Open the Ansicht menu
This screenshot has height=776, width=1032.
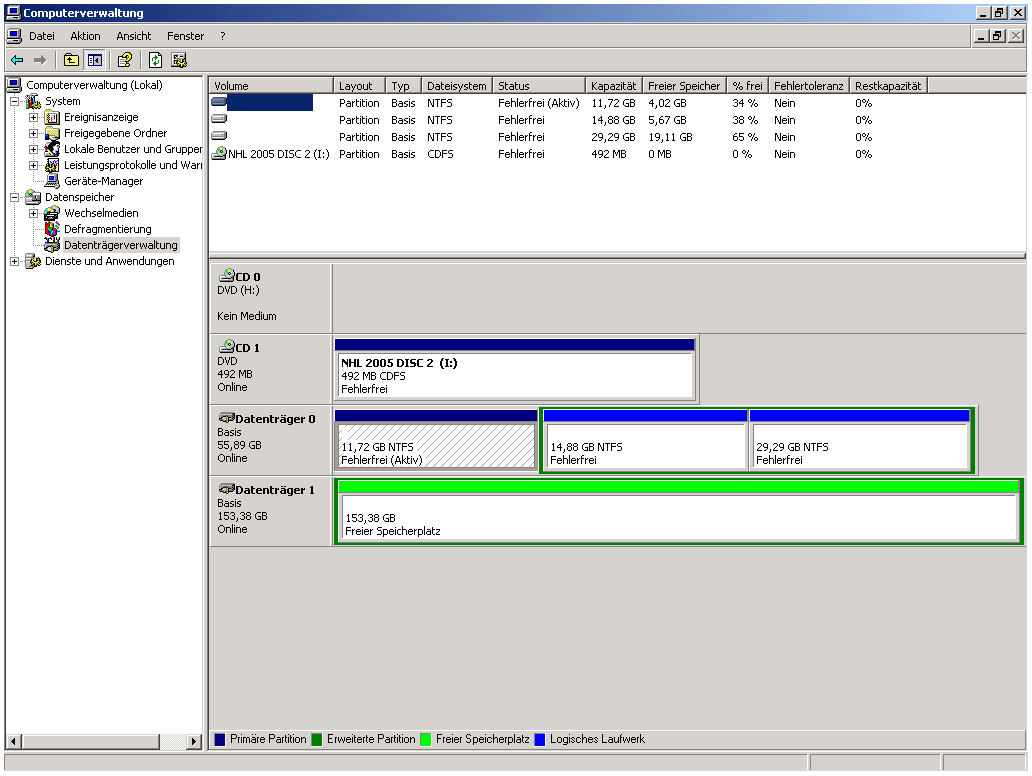coord(134,36)
